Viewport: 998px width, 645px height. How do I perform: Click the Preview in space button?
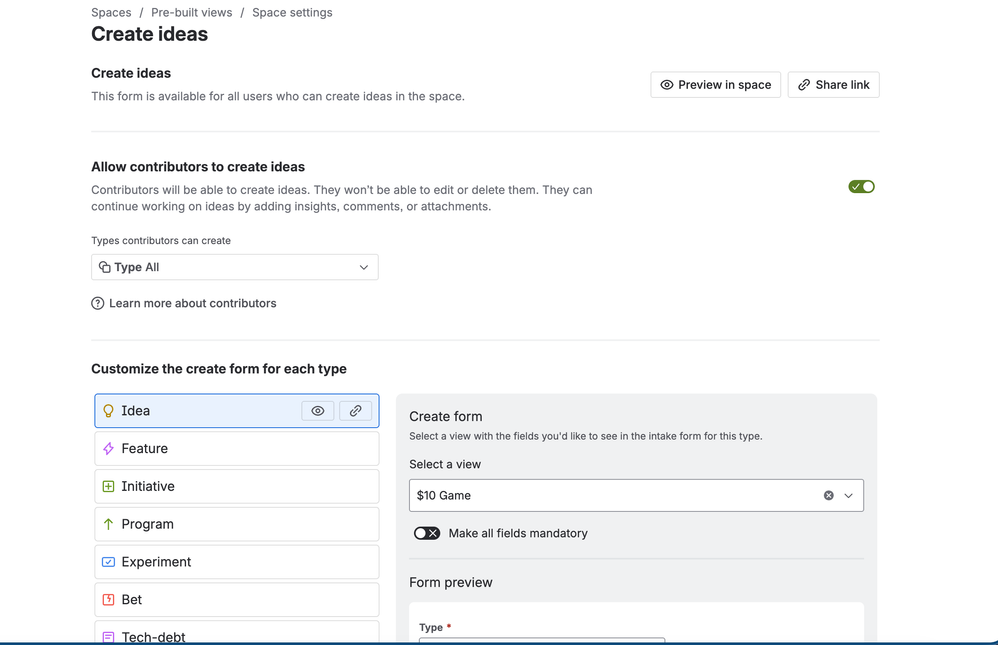[715, 85]
